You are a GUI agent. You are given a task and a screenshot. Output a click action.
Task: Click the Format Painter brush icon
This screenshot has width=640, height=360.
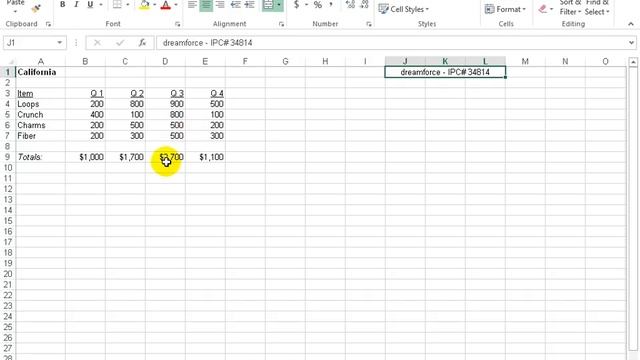pos(36,8)
